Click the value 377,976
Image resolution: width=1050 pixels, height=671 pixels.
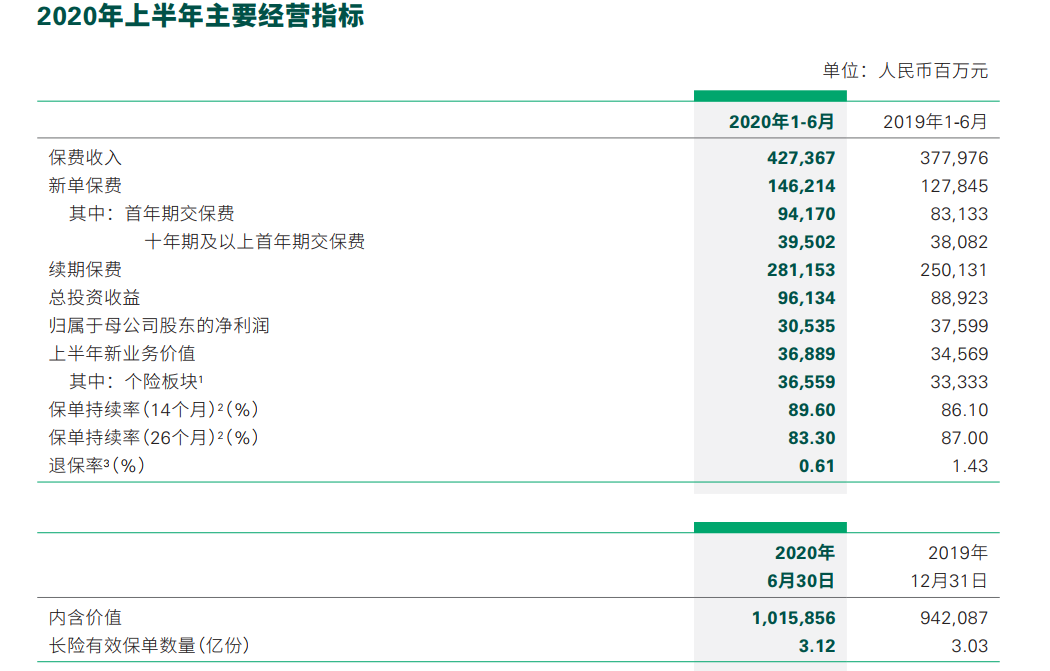point(954,158)
